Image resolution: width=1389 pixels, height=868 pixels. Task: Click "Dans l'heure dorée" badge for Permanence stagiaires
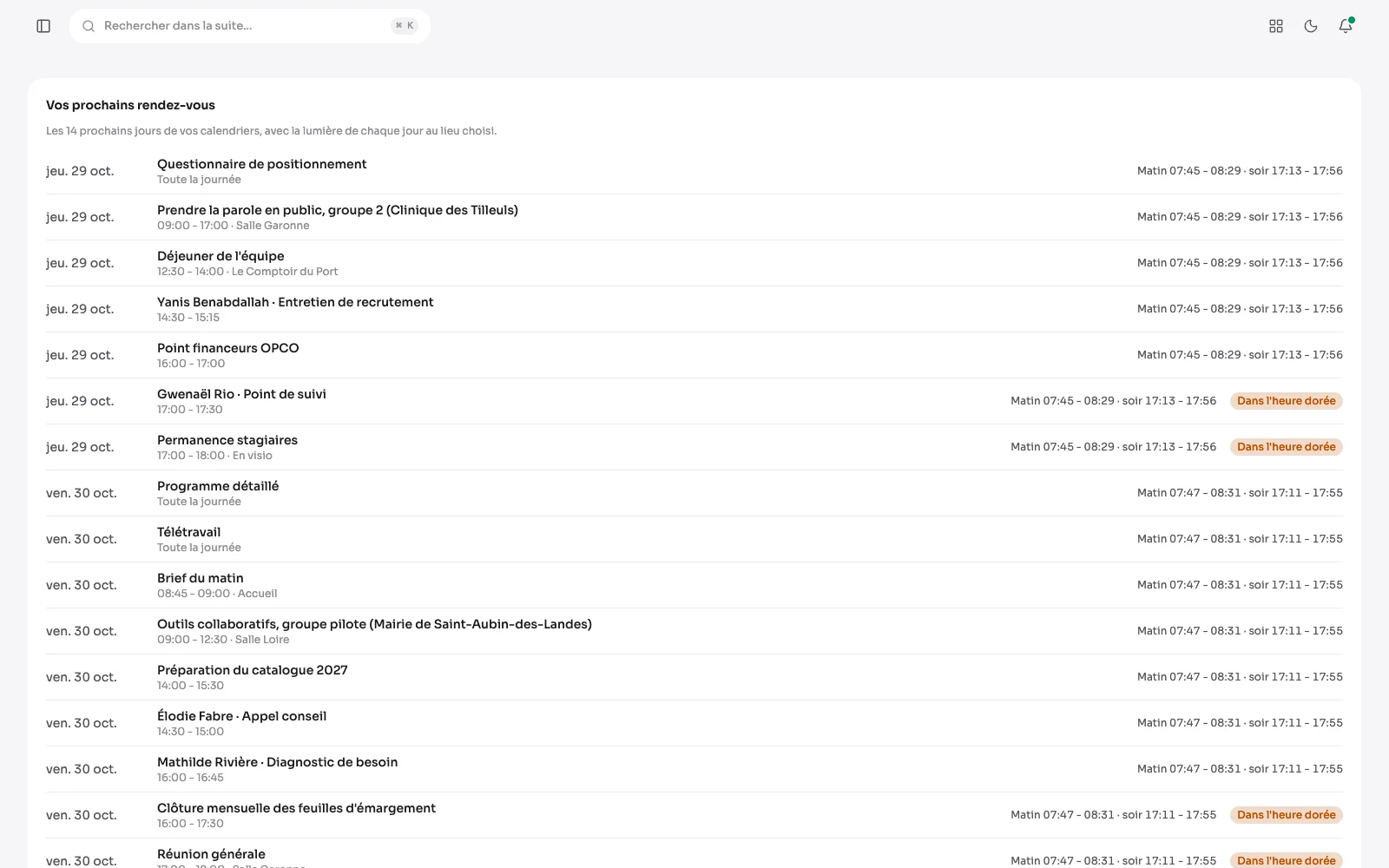(x=1287, y=447)
